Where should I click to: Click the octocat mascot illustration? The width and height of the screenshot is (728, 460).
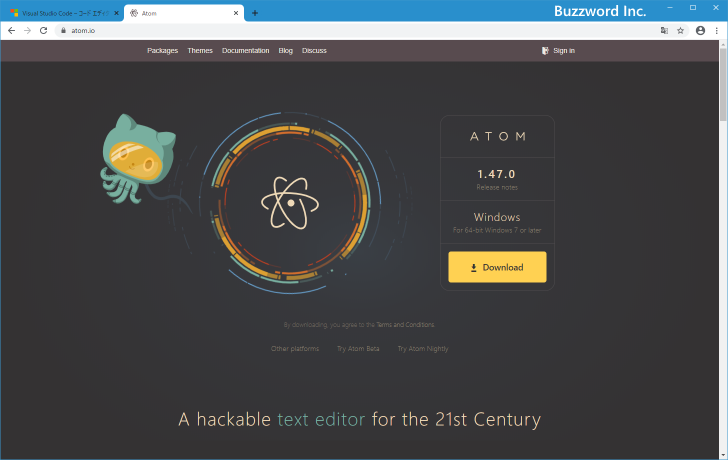138,159
